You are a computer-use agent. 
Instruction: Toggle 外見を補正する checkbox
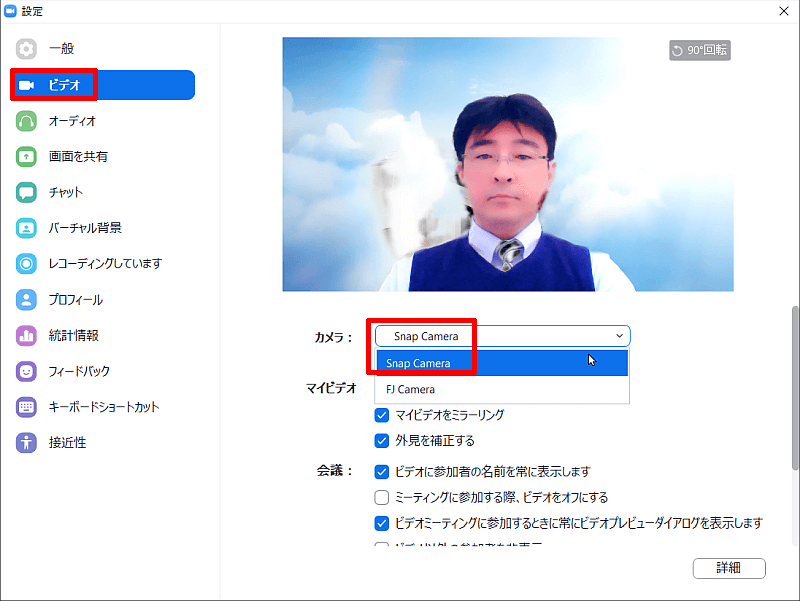coord(382,441)
